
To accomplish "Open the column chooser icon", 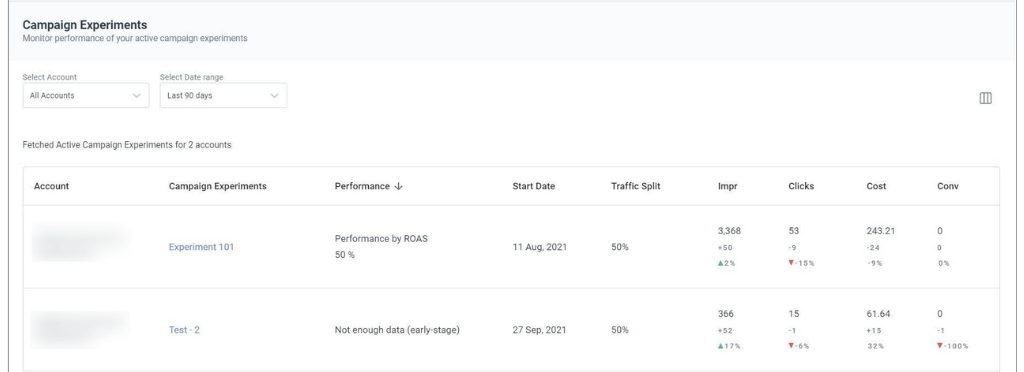I will tap(985, 98).
